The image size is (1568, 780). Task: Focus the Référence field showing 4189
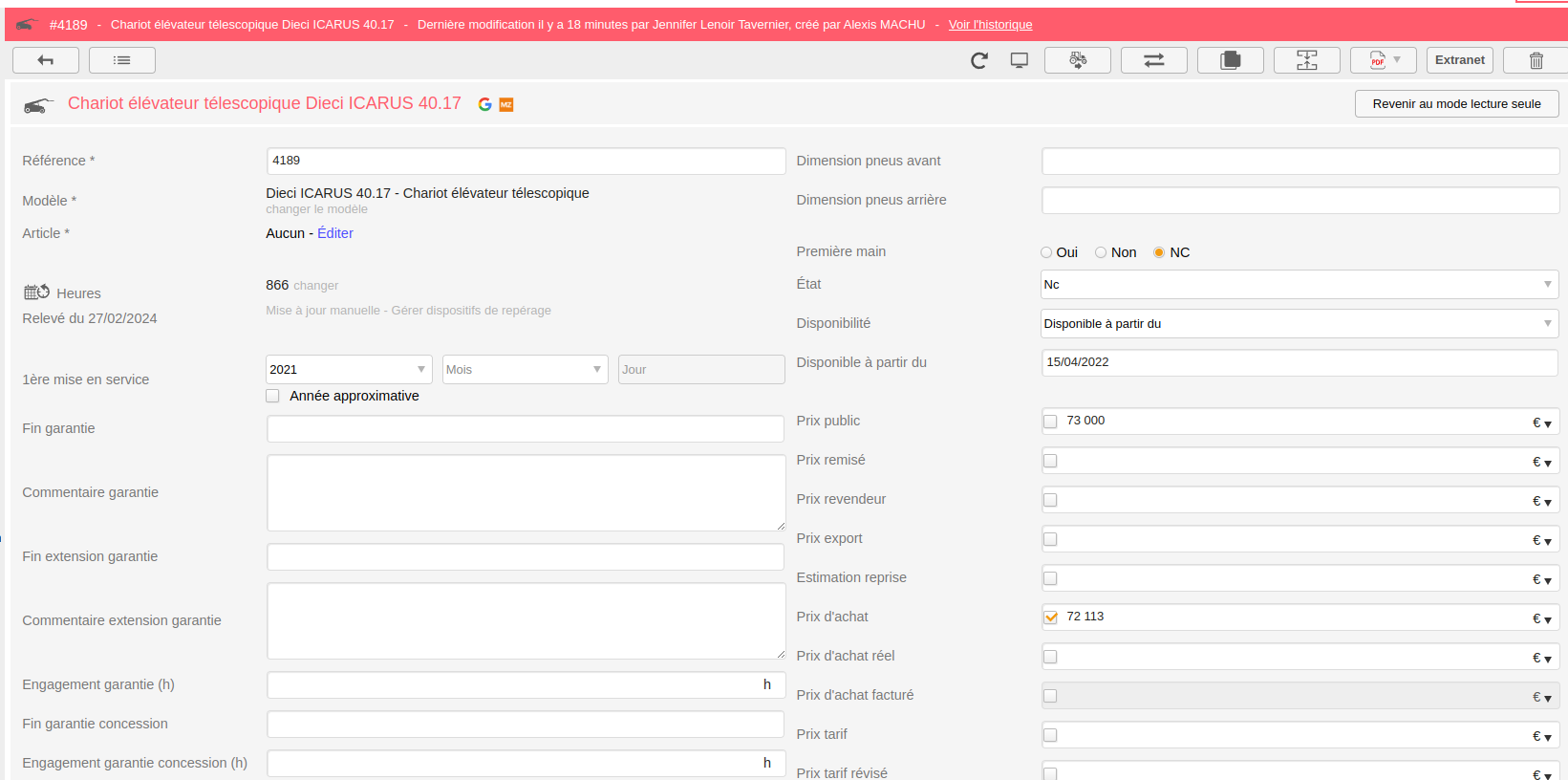tap(526, 161)
